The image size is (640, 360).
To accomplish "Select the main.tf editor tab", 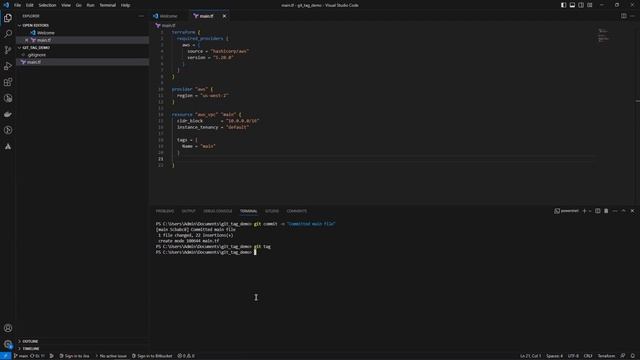I will coord(209,16).
